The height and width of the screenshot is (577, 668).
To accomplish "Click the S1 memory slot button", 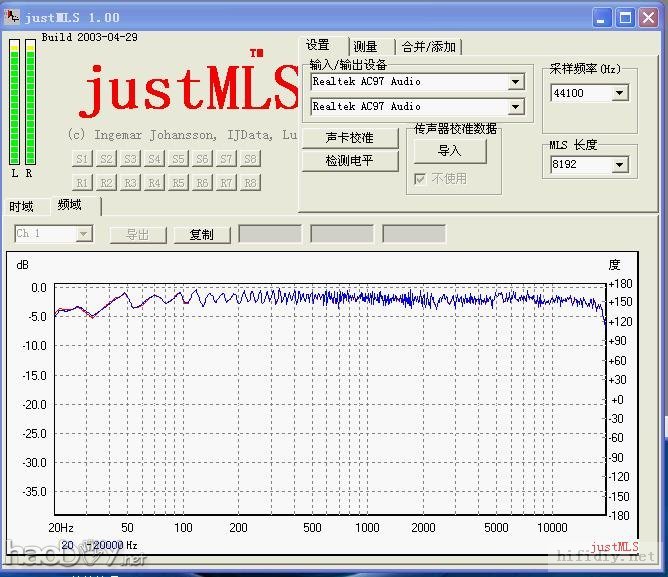I will pos(82,159).
